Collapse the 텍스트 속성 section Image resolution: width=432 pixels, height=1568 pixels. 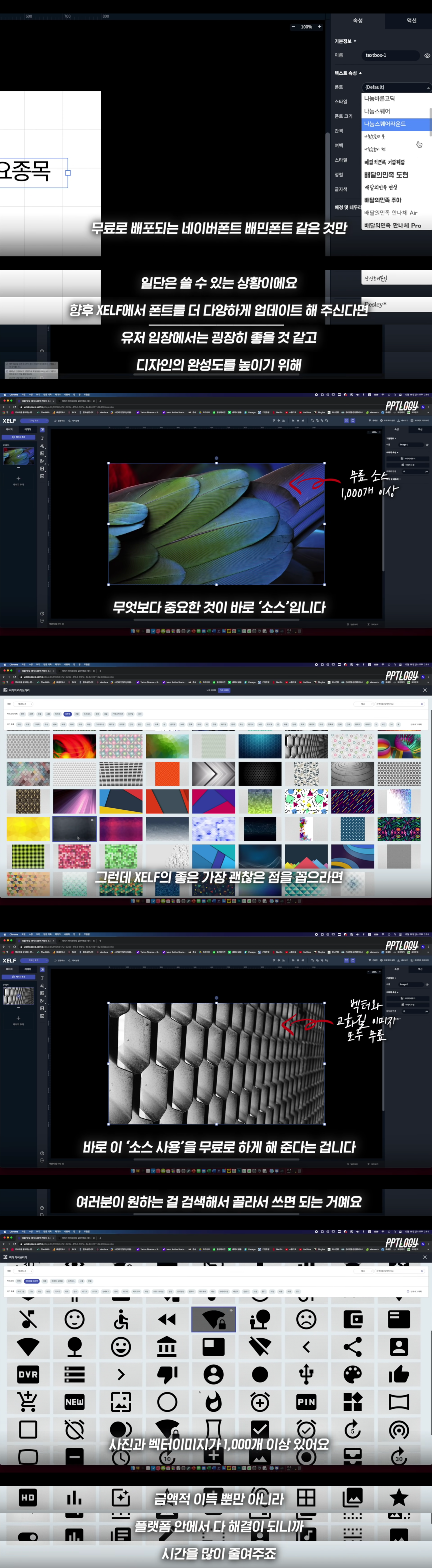[348, 73]
